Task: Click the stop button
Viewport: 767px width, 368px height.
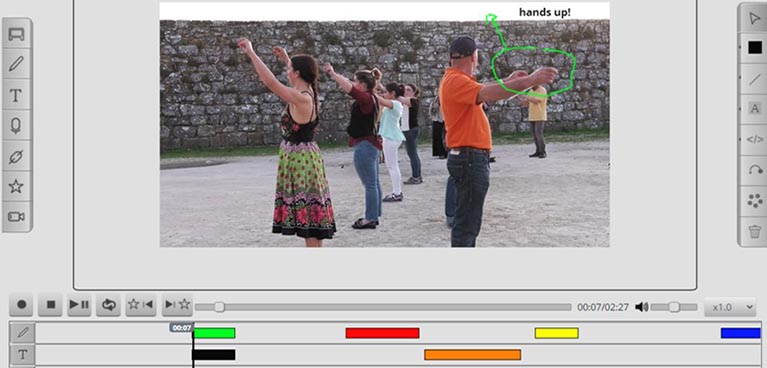Action: click(x=51, y=304)
